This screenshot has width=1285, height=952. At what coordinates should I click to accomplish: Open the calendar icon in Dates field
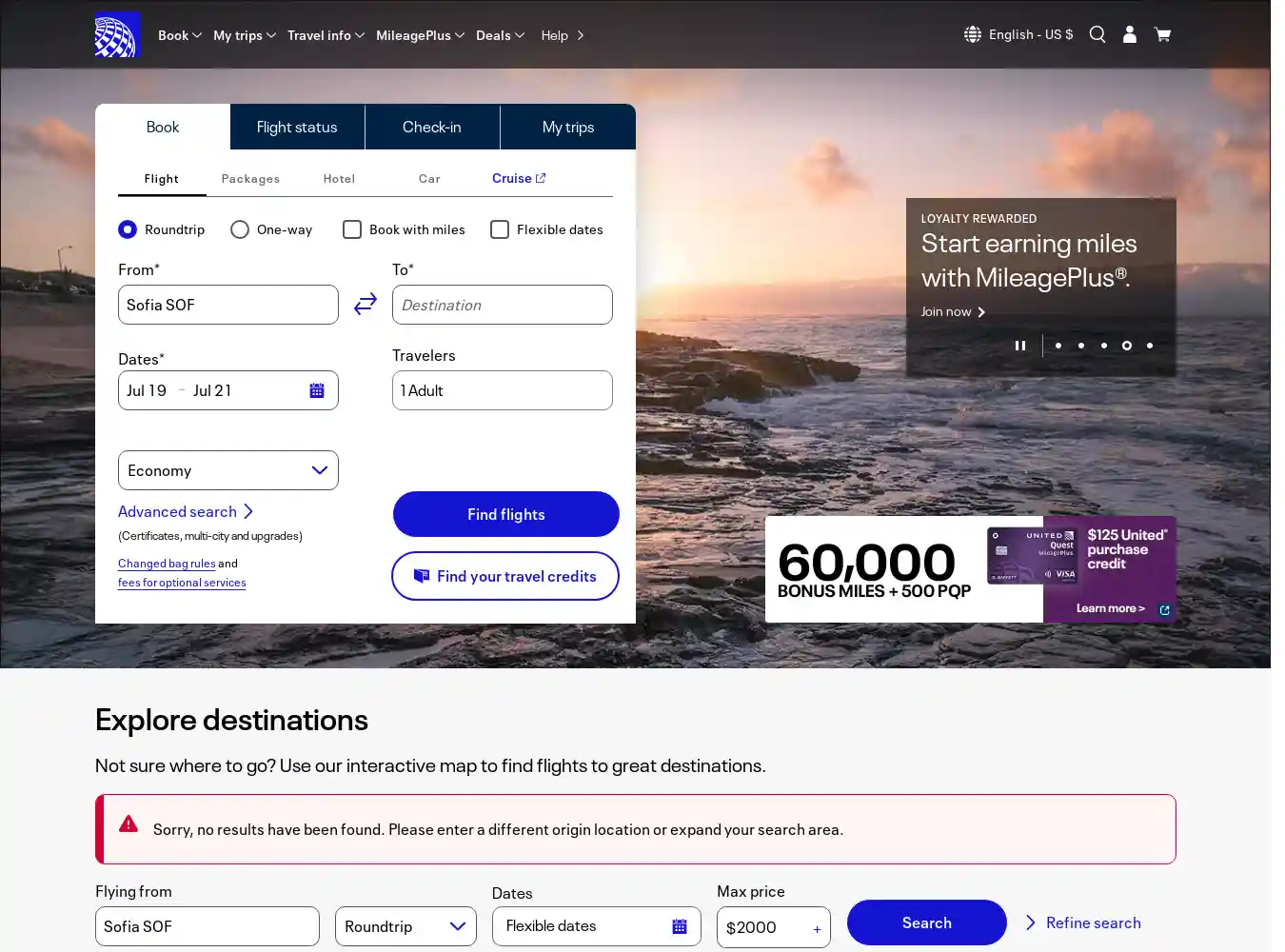[x=317, y=390]
